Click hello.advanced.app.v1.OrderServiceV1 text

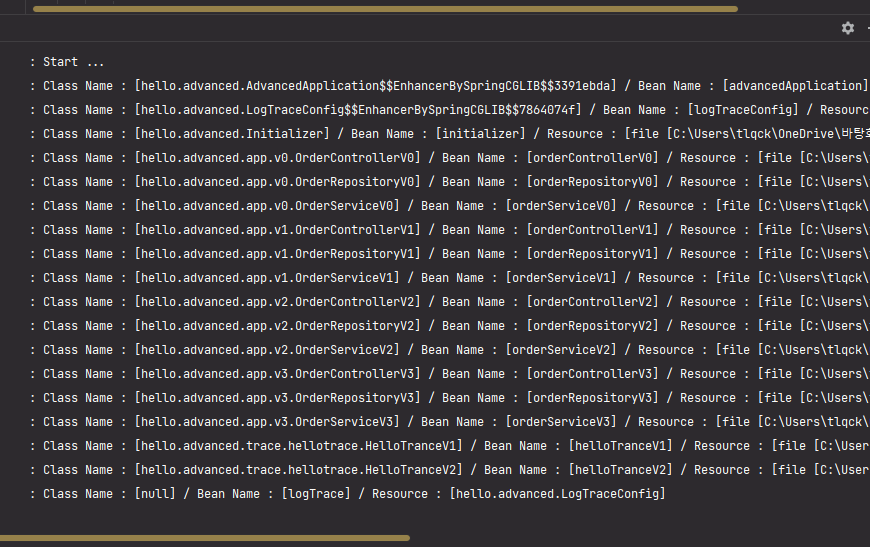[267, 277]
